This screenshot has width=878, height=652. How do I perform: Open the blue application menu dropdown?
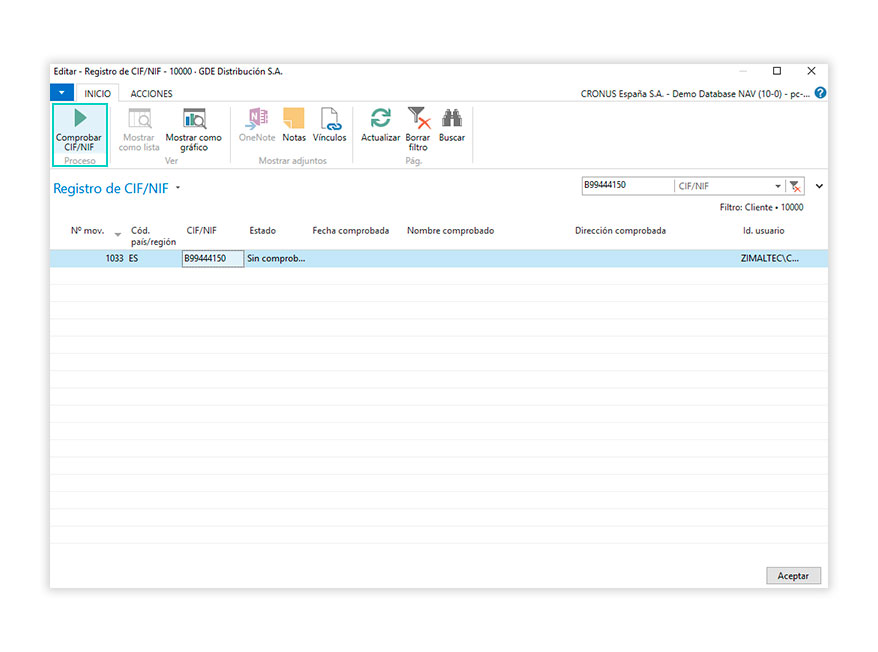[x=62, y=93]
